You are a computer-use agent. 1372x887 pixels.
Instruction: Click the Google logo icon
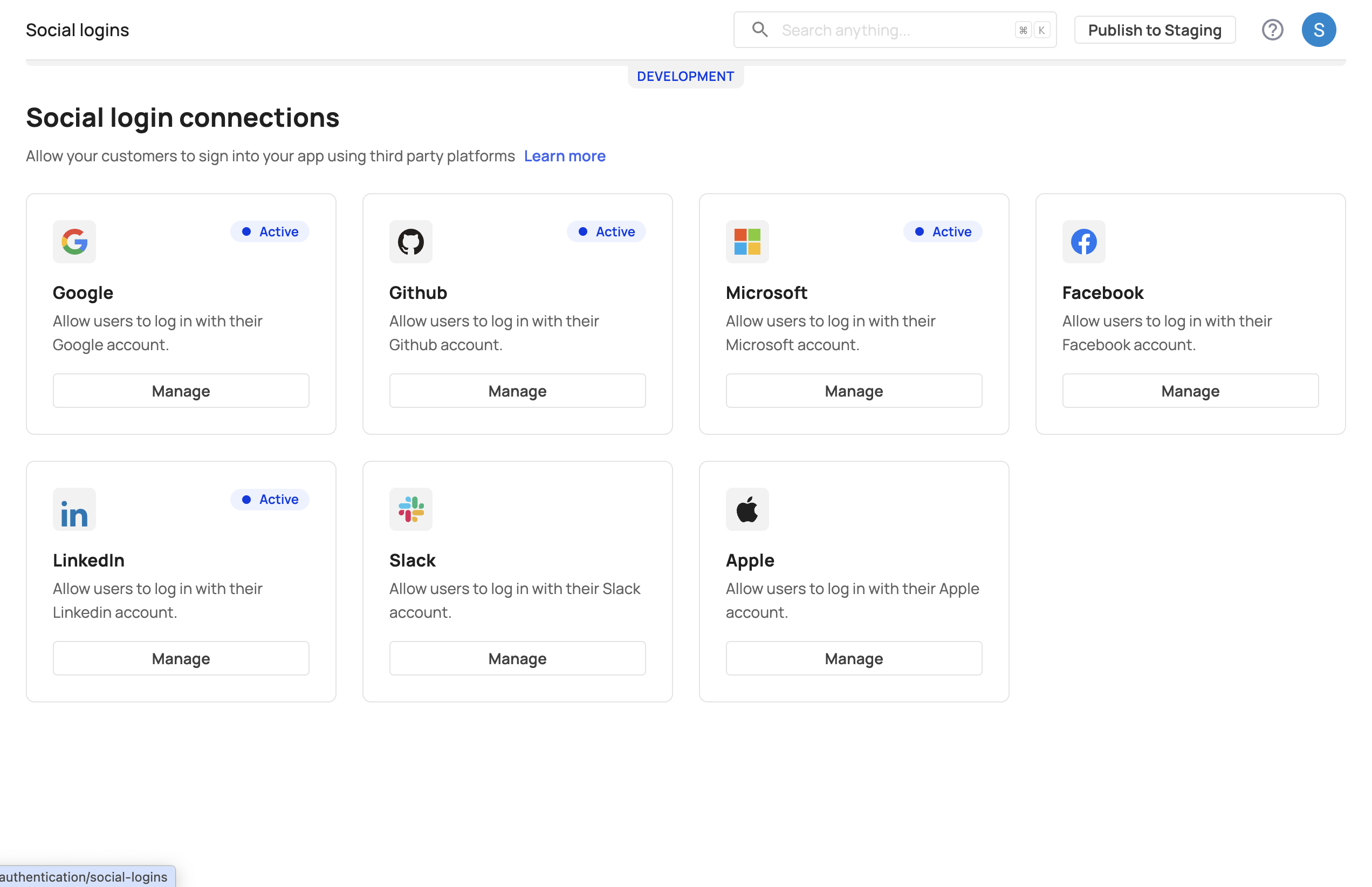point(74,241)
